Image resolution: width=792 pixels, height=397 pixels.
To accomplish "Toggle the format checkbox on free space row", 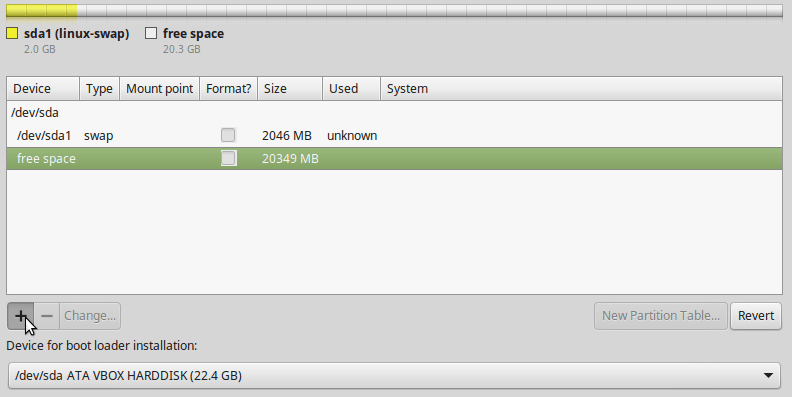I will click(228, 158).
